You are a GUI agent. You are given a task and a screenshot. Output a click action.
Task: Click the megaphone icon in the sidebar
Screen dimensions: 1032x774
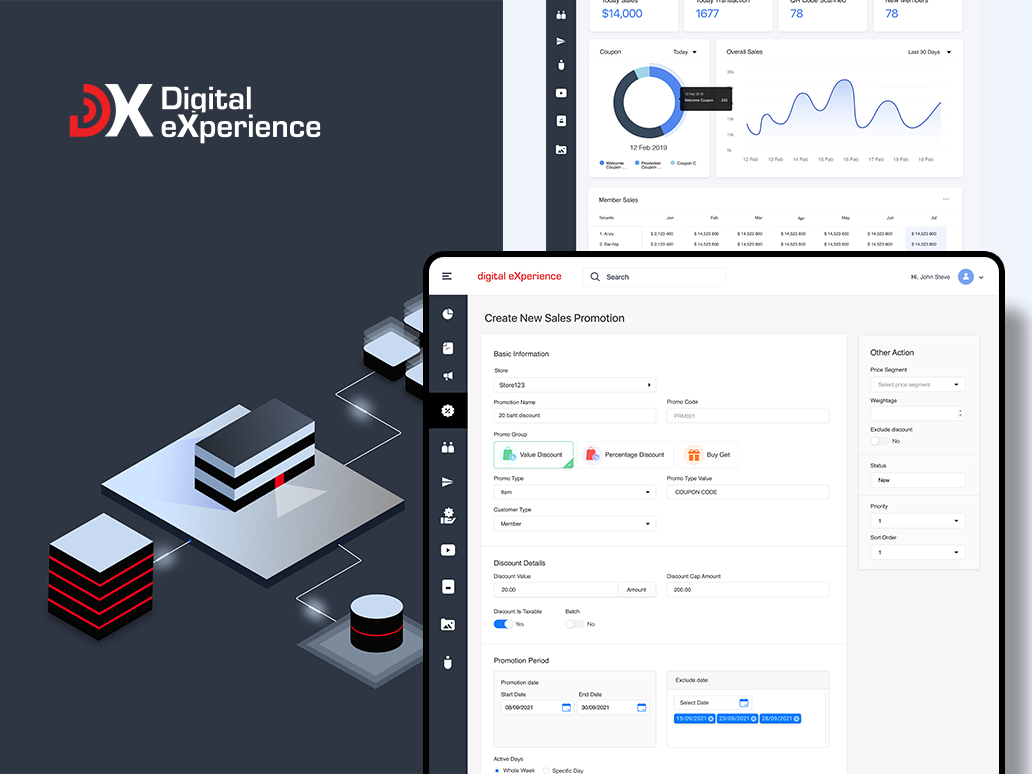point(447,376)
